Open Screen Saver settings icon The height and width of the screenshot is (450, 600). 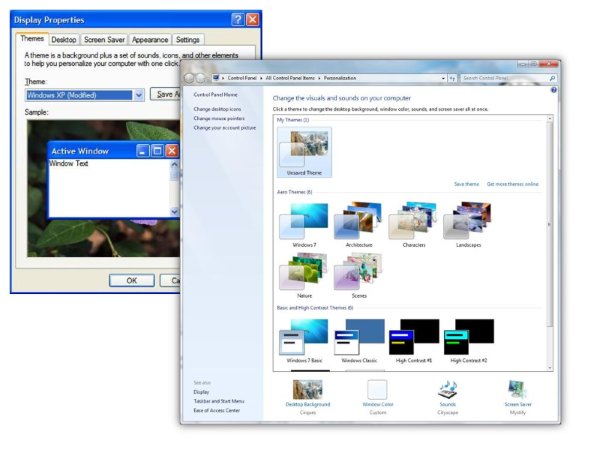click(x=517, y=391)
